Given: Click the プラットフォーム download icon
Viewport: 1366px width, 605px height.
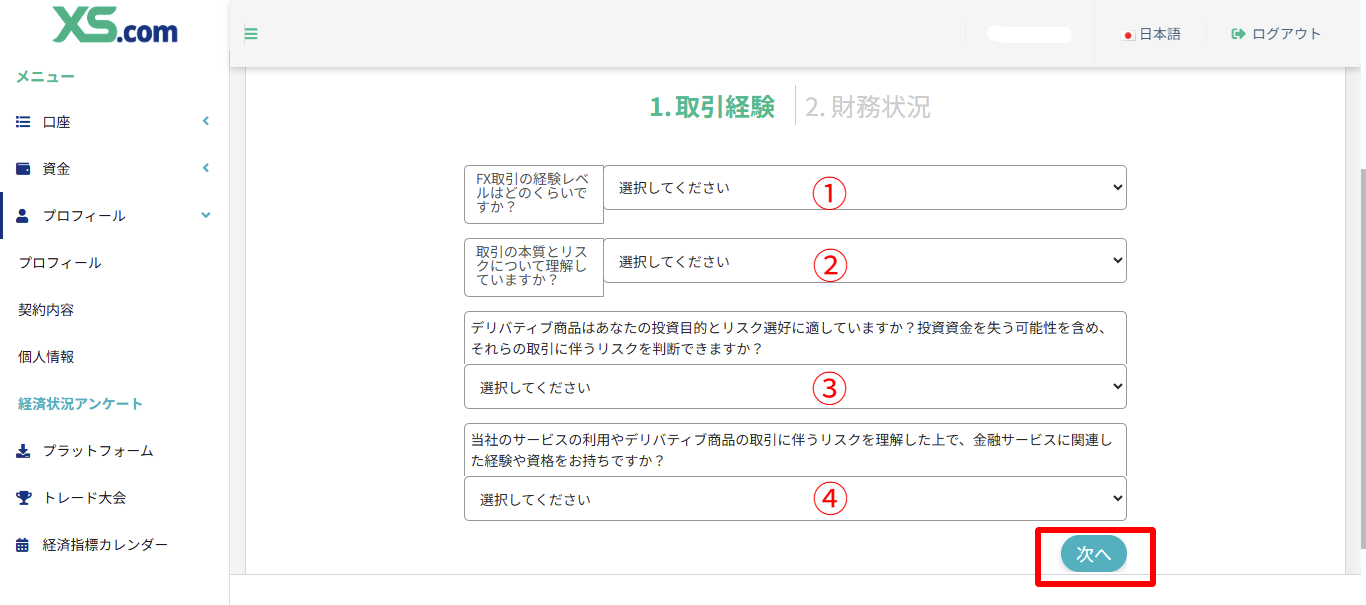Looking at the screenshot, I should [x=22, y=451].
